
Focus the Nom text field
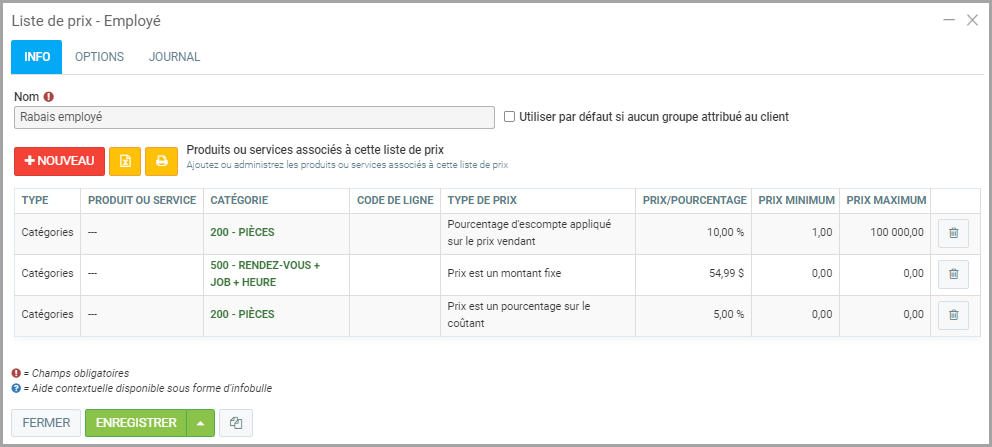pyautogui.click(x=255, y=117)
